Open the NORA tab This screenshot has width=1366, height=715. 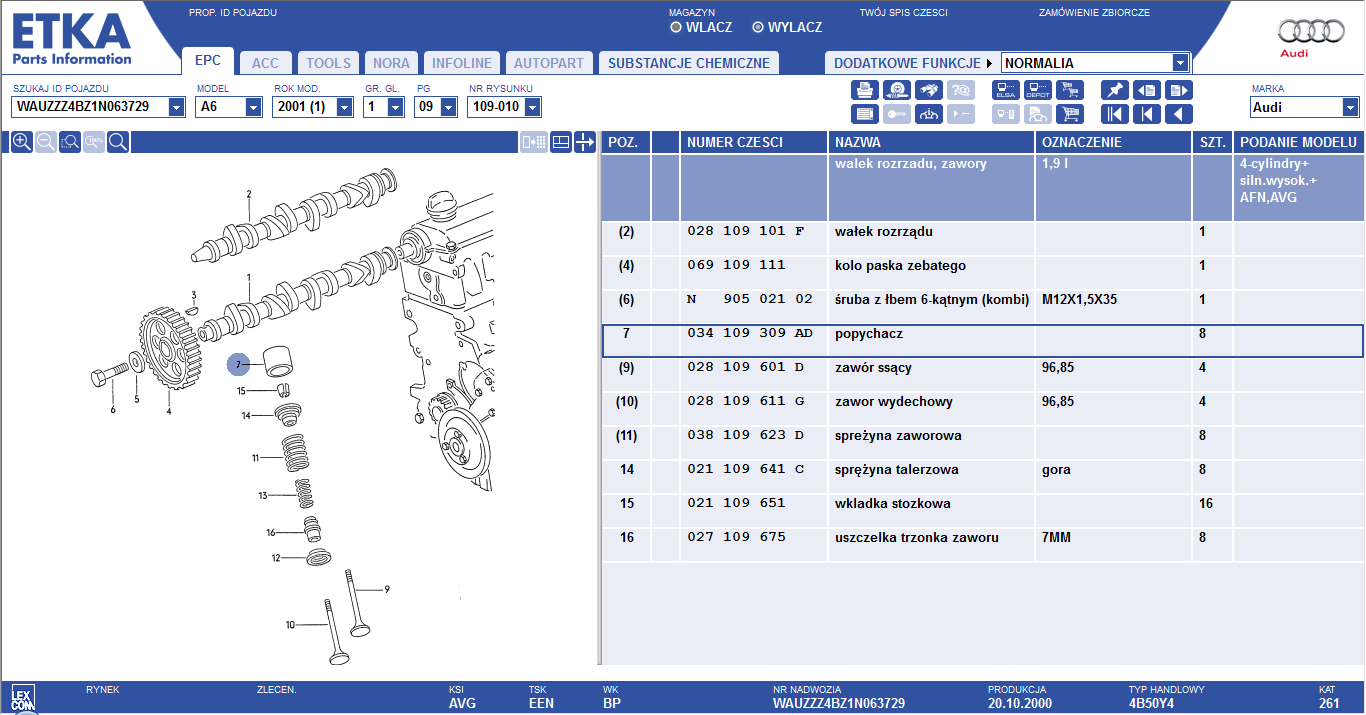[x=391, y=63]
